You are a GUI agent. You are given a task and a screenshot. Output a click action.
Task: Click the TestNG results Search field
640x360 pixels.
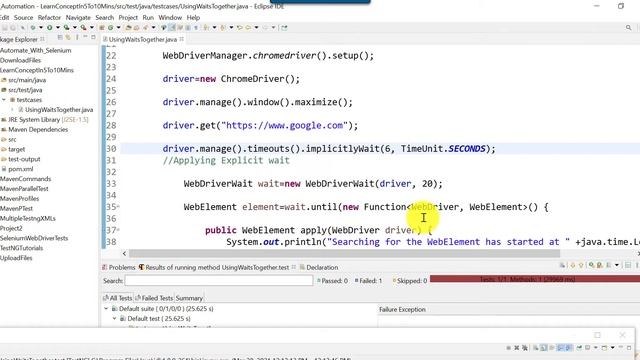click(219, 280)
